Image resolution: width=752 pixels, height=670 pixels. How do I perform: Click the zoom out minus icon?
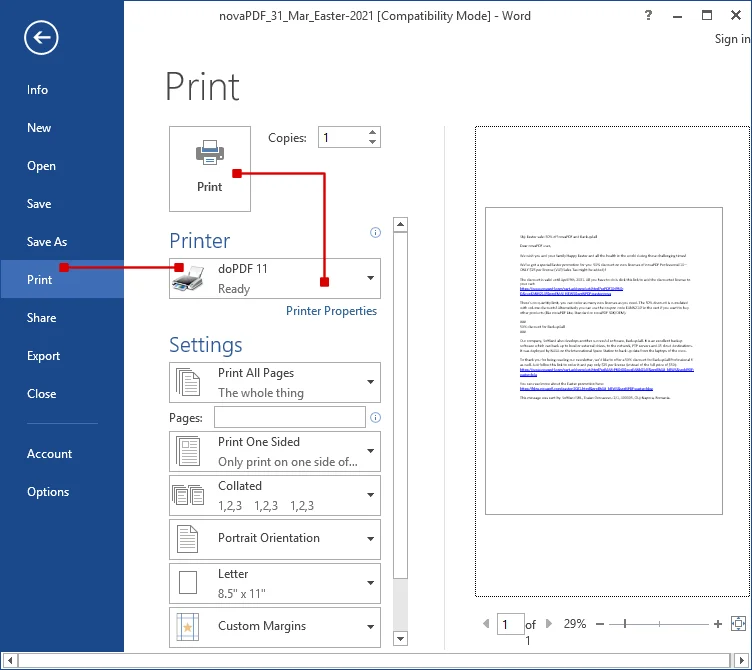599,624
